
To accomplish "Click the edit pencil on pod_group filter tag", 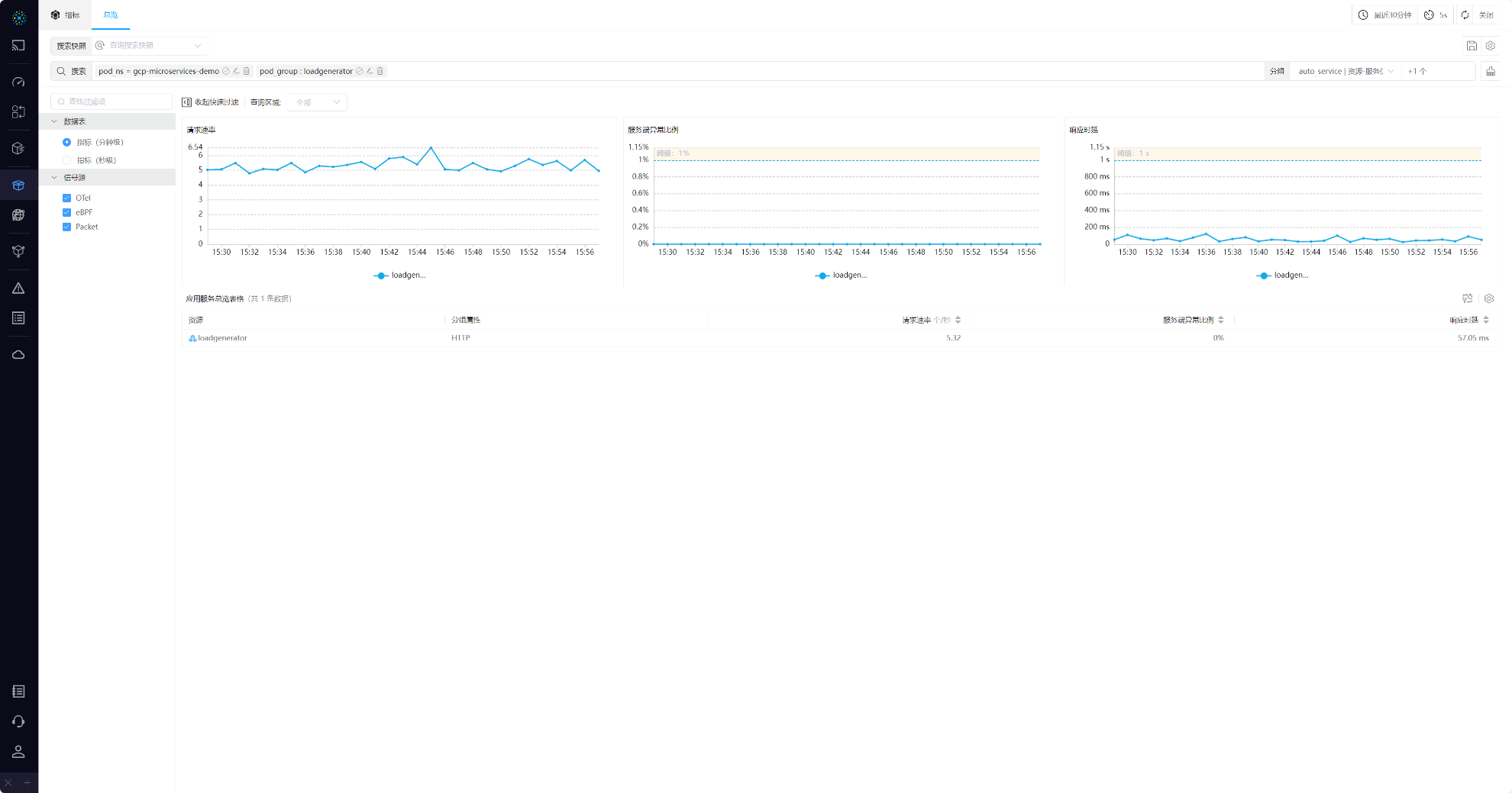I will [370, 71].
